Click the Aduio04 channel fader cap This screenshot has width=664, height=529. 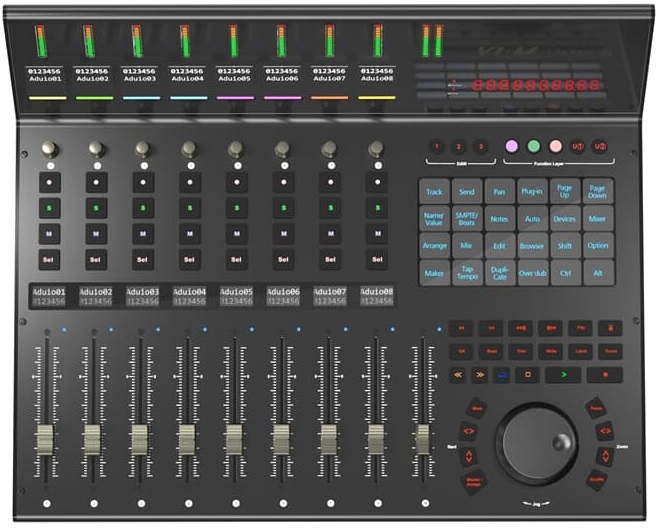pos(185,438)
